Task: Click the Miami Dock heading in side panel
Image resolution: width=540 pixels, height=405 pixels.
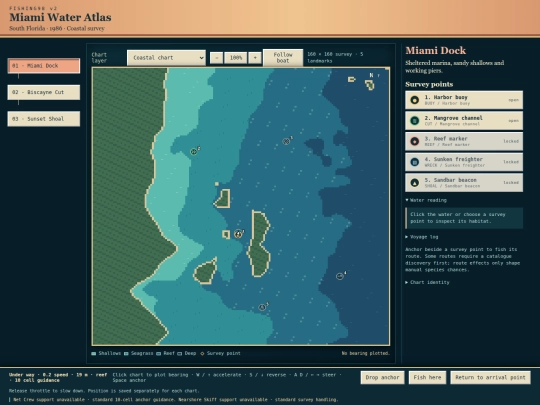Action: tap(435, 51)
